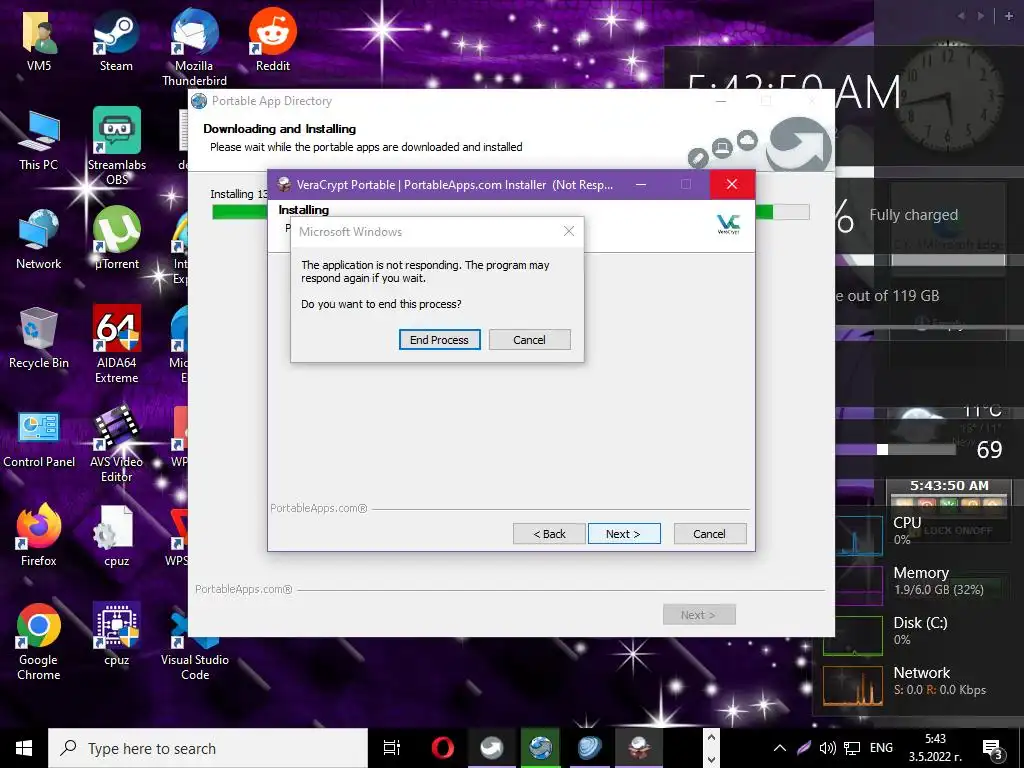Screen dimensions: 1024x768
Task: Close the VeraCrypt Portable installer window
Action: tap(732, 184)
